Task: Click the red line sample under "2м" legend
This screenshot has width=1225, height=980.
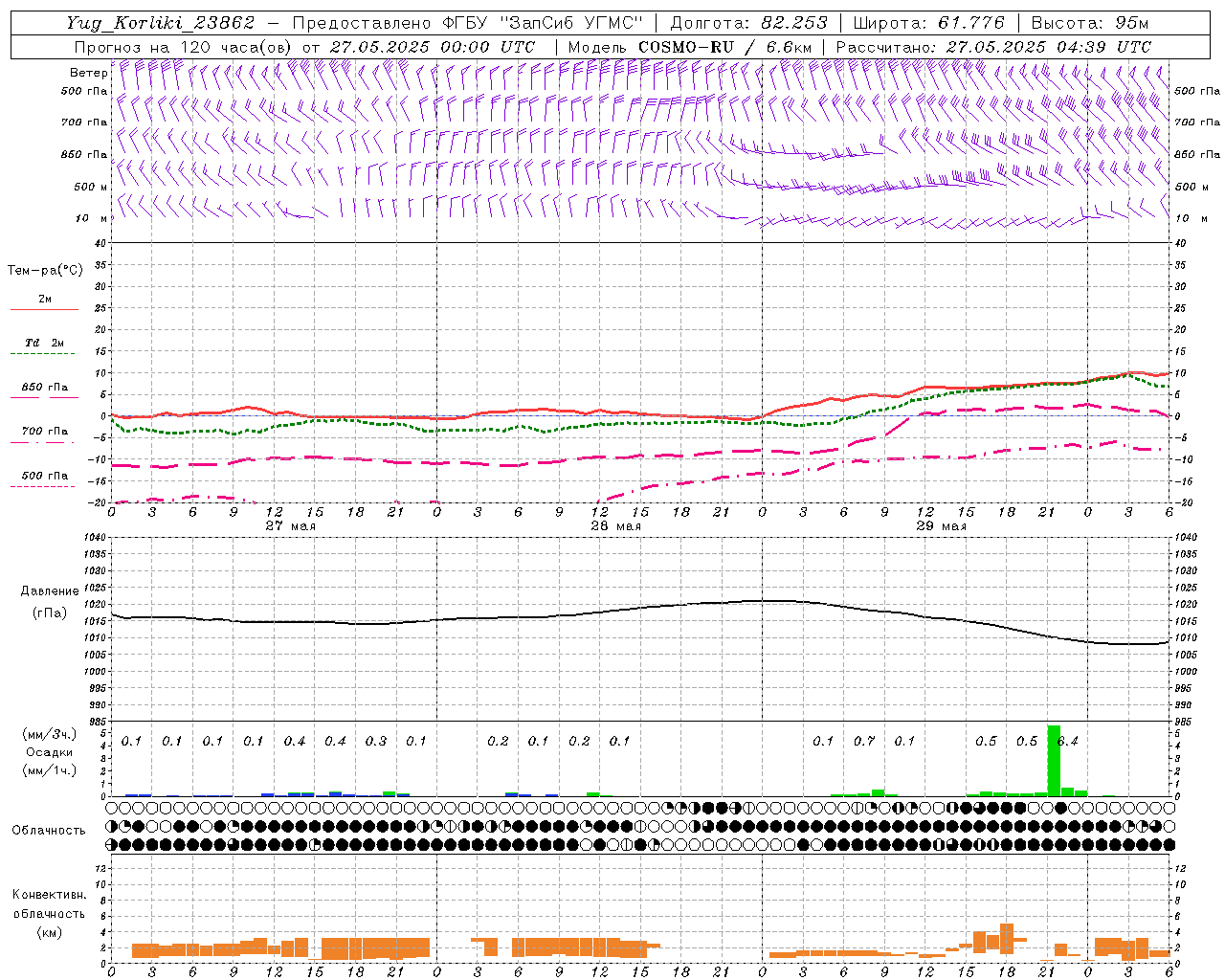Action: coord(44,309)
